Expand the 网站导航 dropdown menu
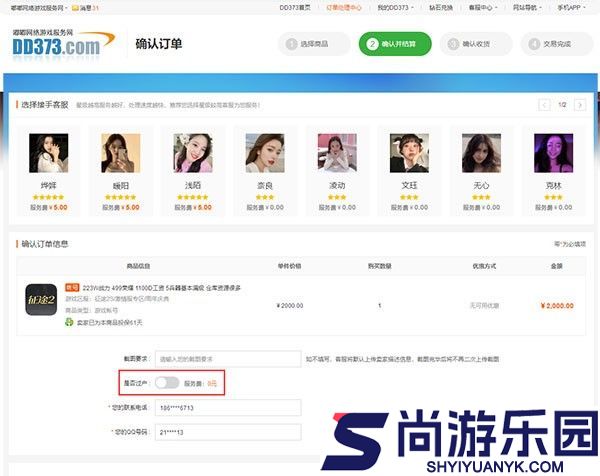Screen dimensions: 600x476 pyautogui.click(x=527, y=8)
